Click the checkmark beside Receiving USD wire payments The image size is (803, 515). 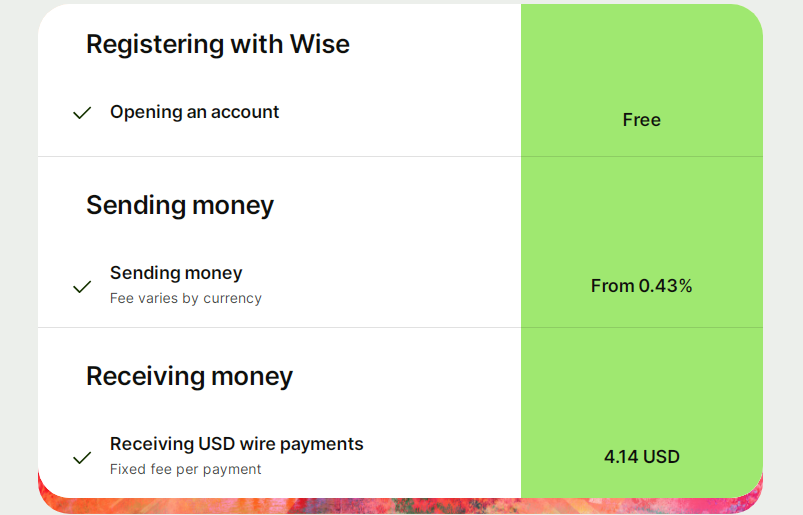tap(82, 458)
